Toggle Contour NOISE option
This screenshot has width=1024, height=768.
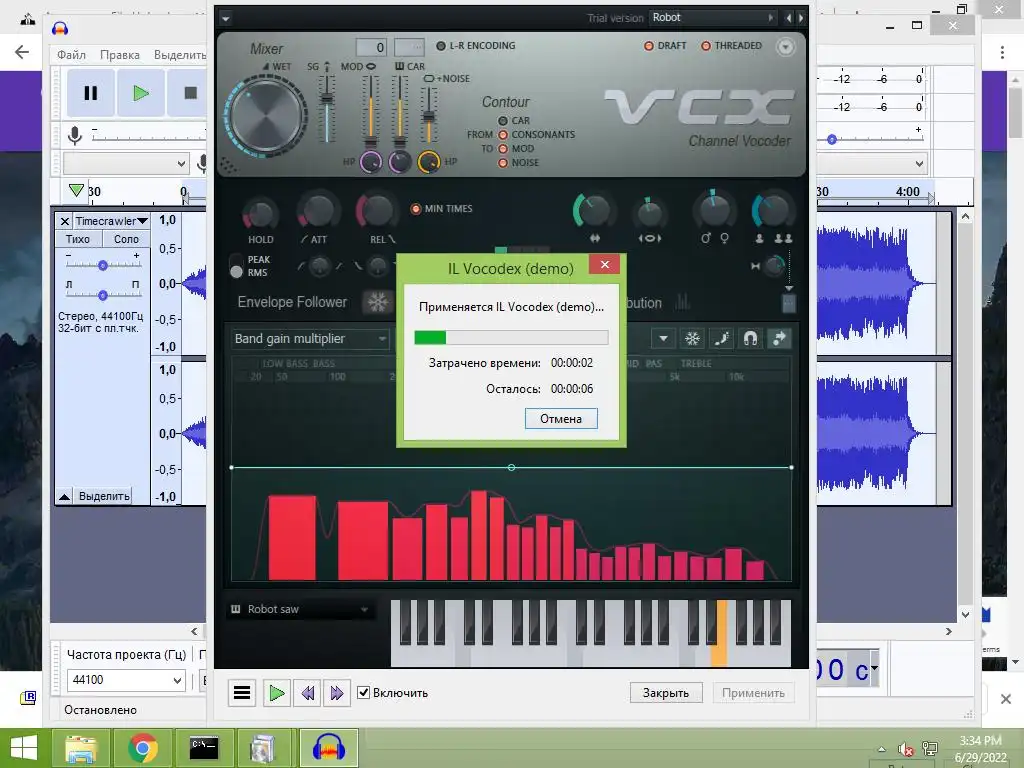[x=519, y=163]
